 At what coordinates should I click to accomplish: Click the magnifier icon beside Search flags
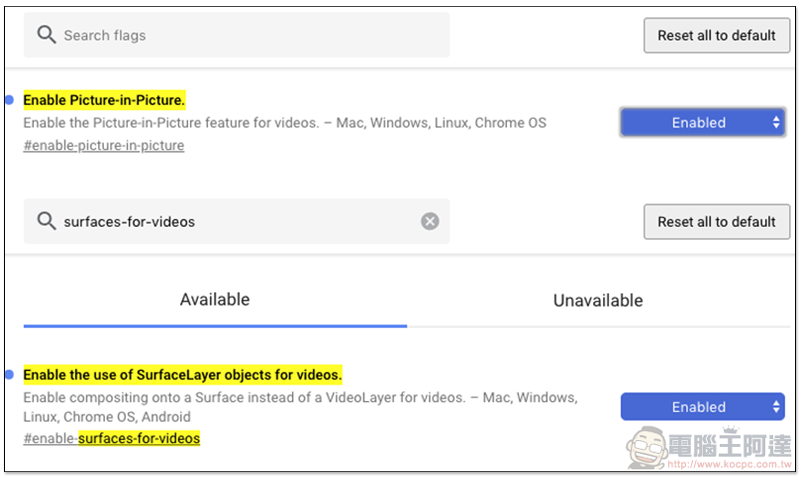click(x=46, y=35)
